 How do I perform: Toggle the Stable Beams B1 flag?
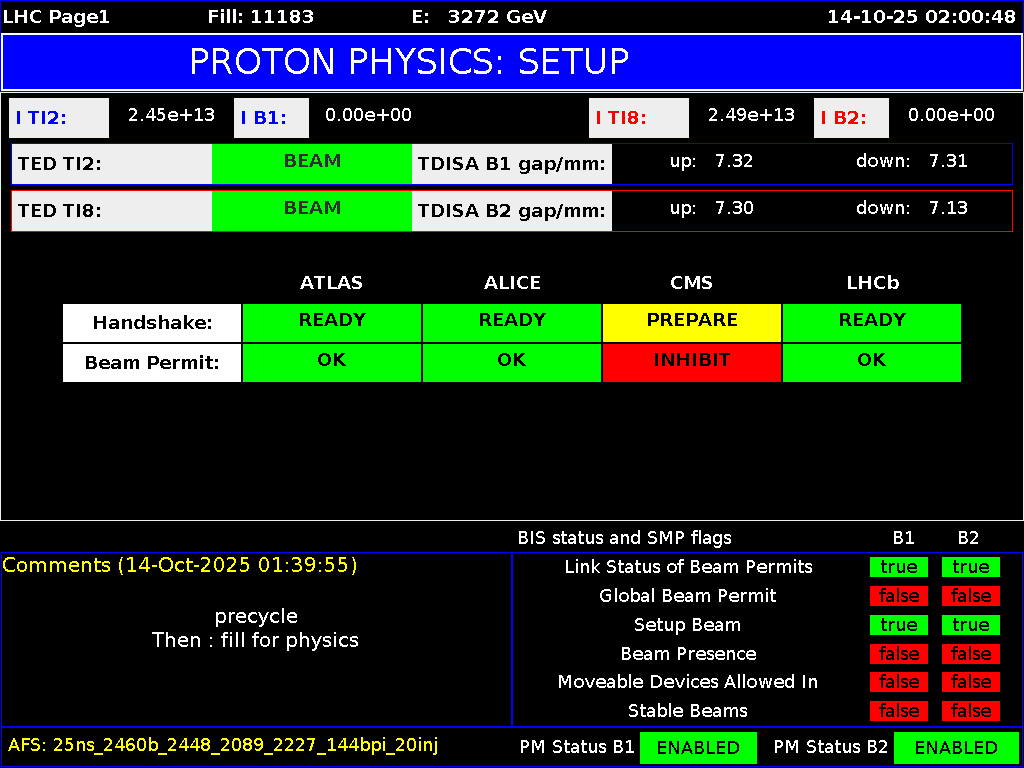coord(898,711)
